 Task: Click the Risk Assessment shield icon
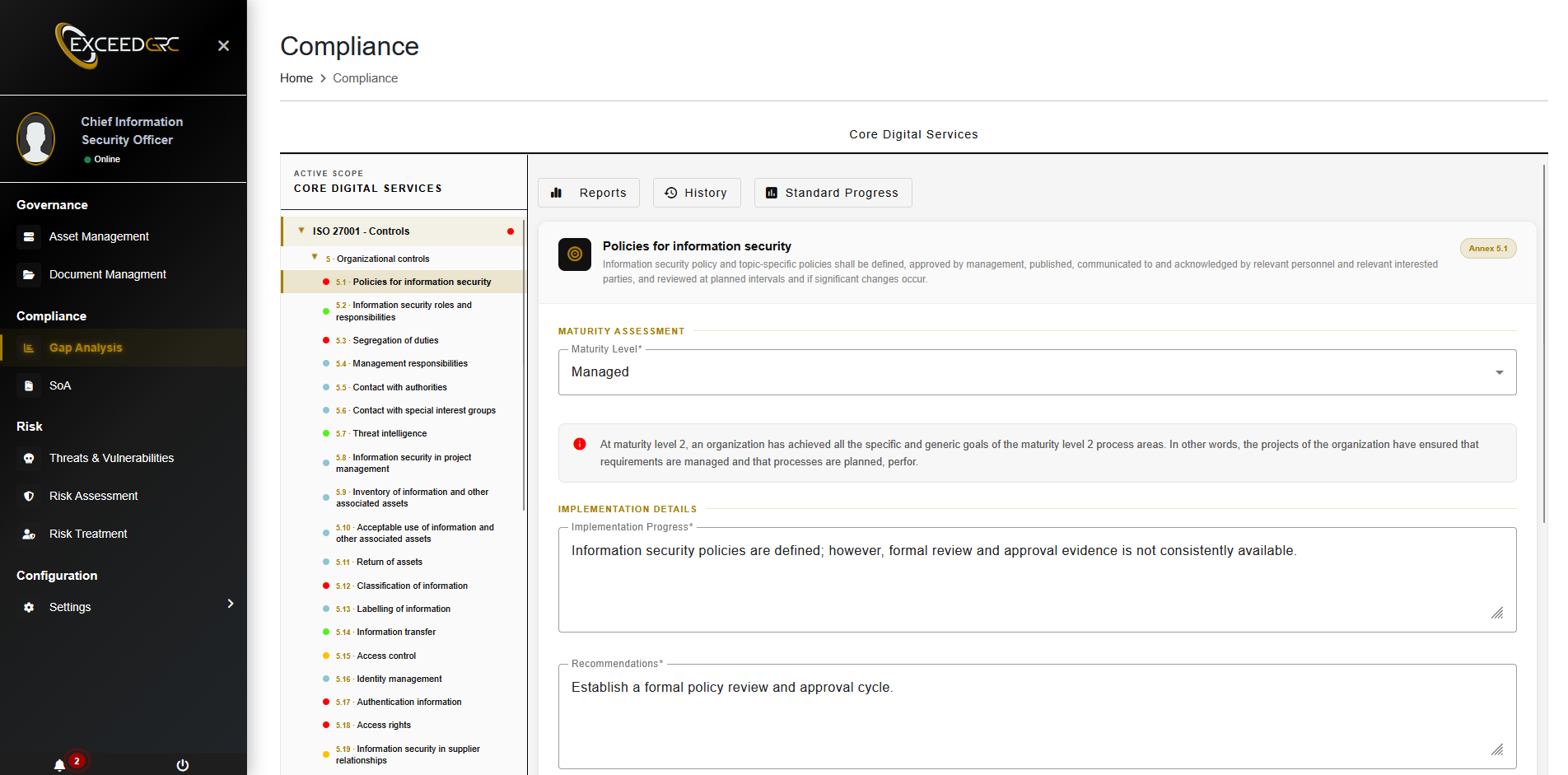29,497
